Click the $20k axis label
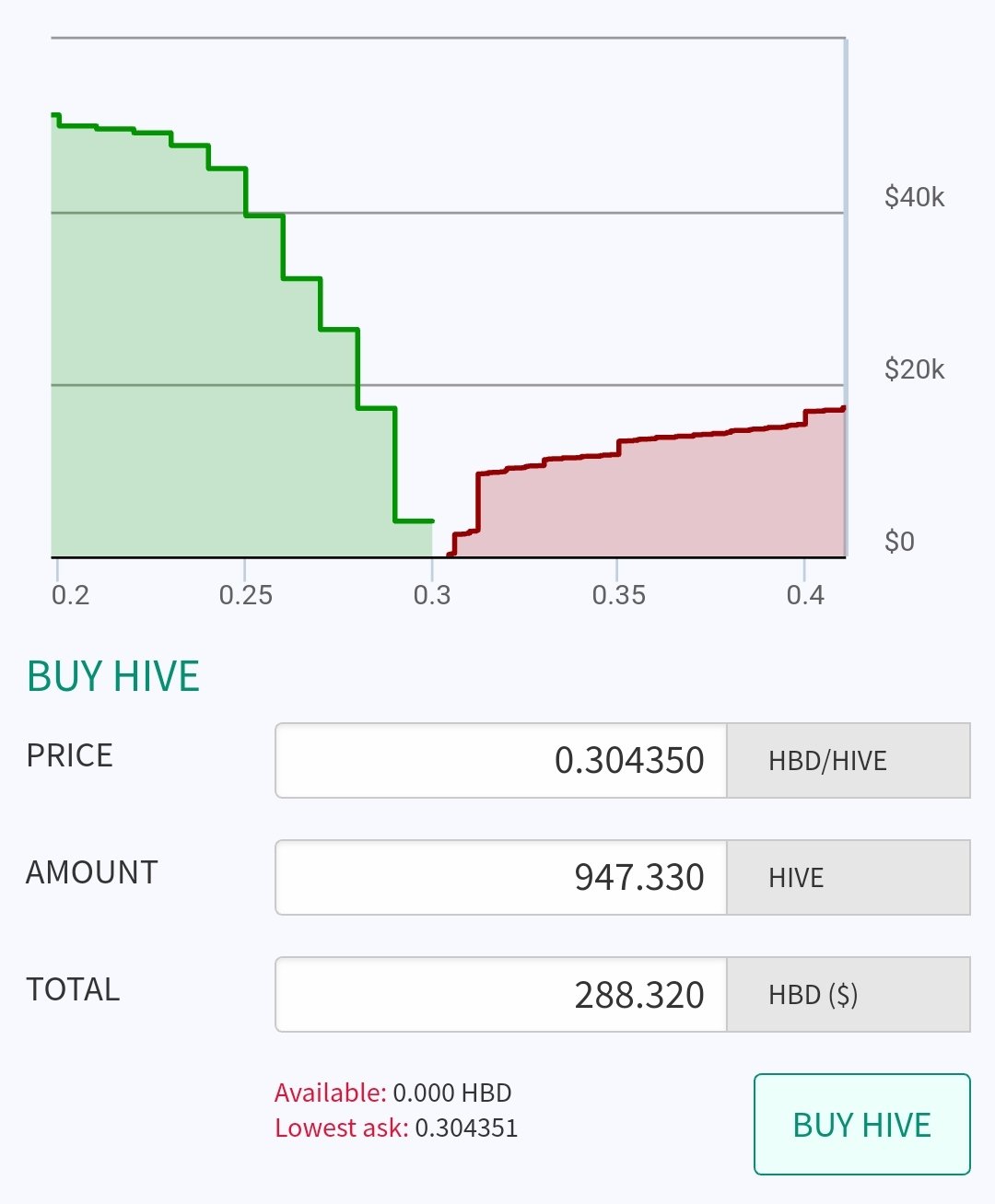 [x=915, y=369]
